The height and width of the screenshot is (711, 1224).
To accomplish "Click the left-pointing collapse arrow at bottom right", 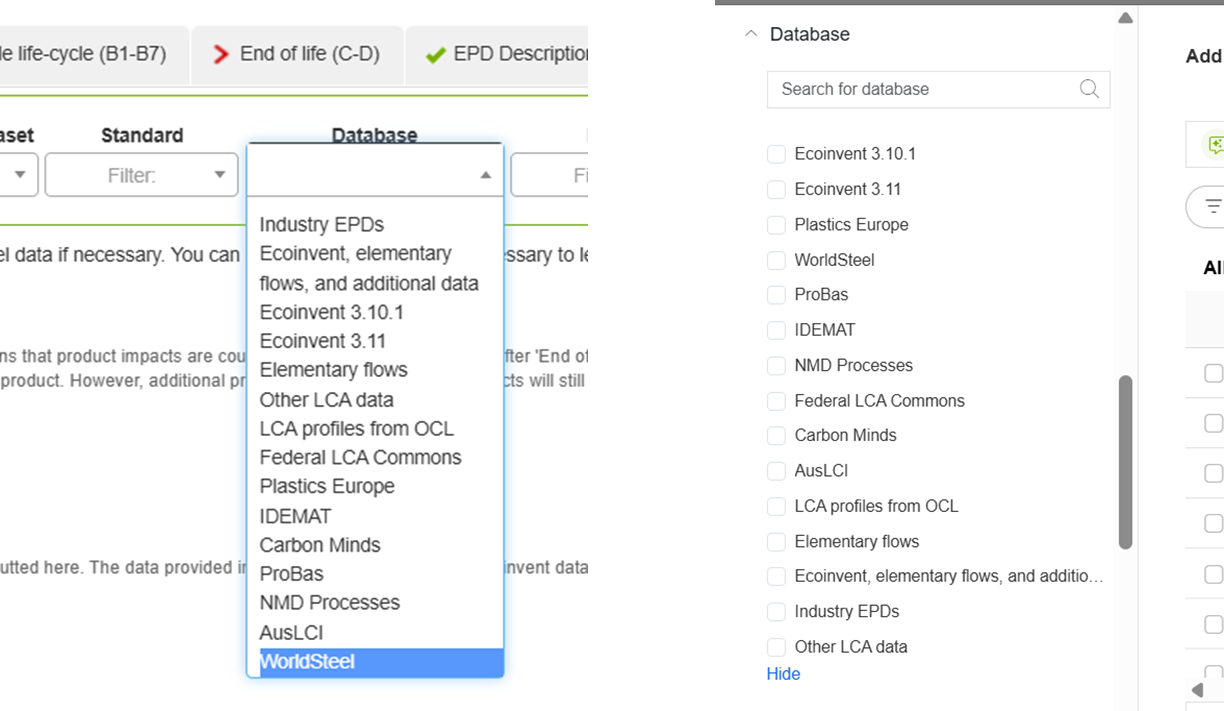I will click(x=1197, y=689).
